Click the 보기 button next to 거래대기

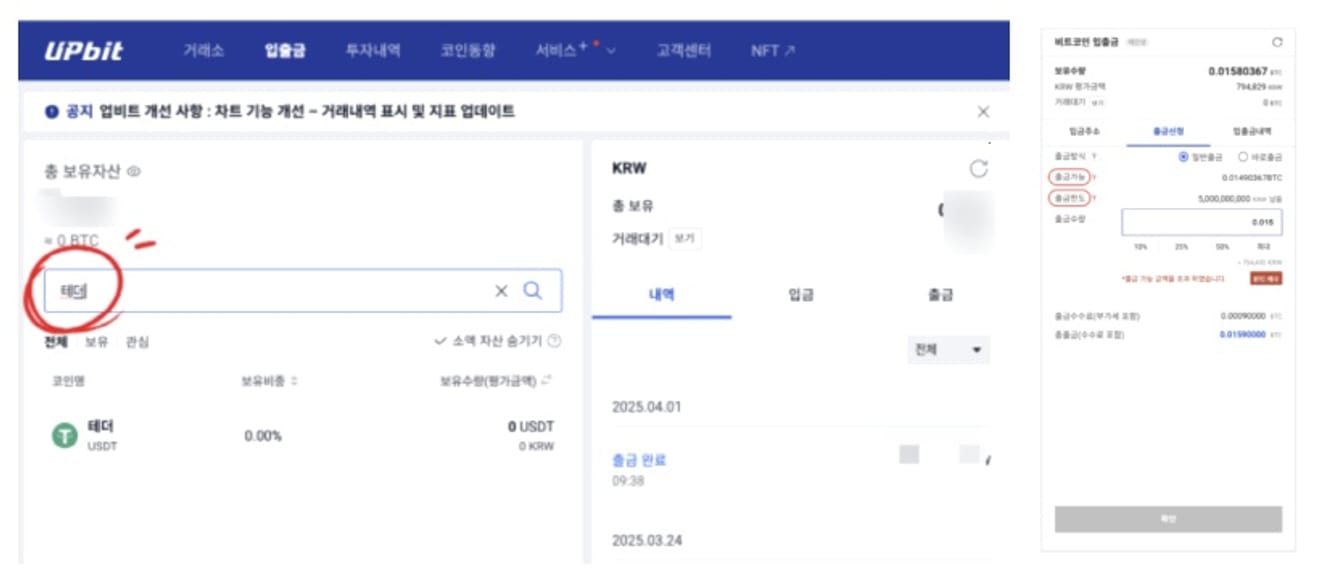click(x=684, y=240)
